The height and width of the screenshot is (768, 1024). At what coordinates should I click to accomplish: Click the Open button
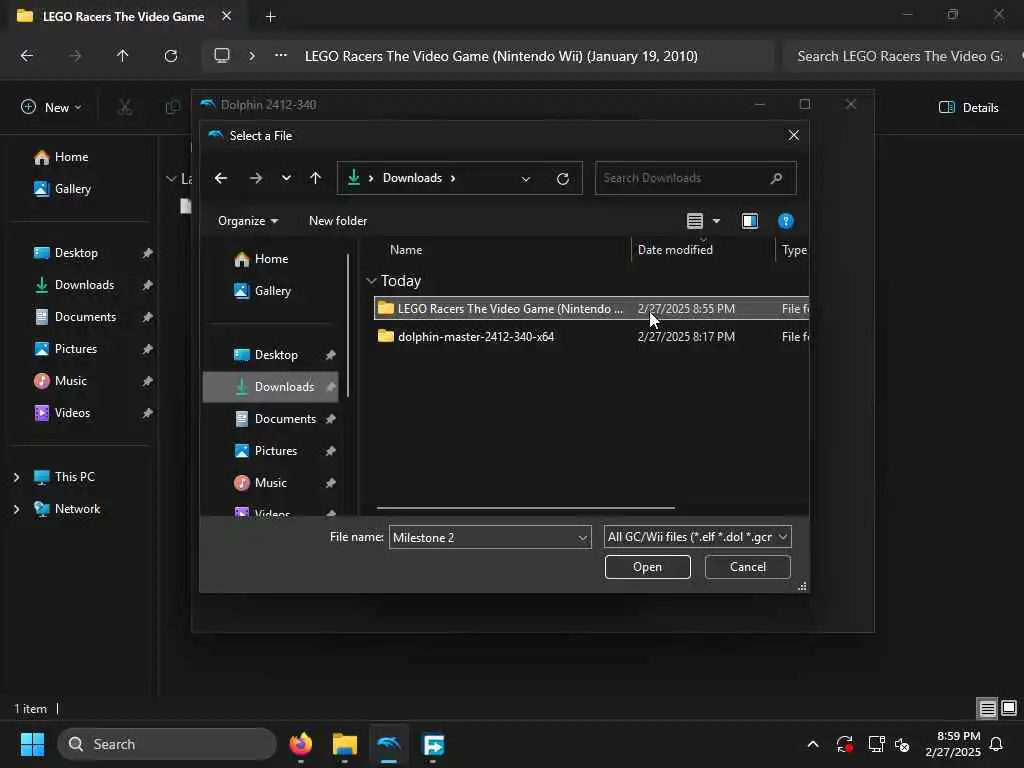coord(647,567)
